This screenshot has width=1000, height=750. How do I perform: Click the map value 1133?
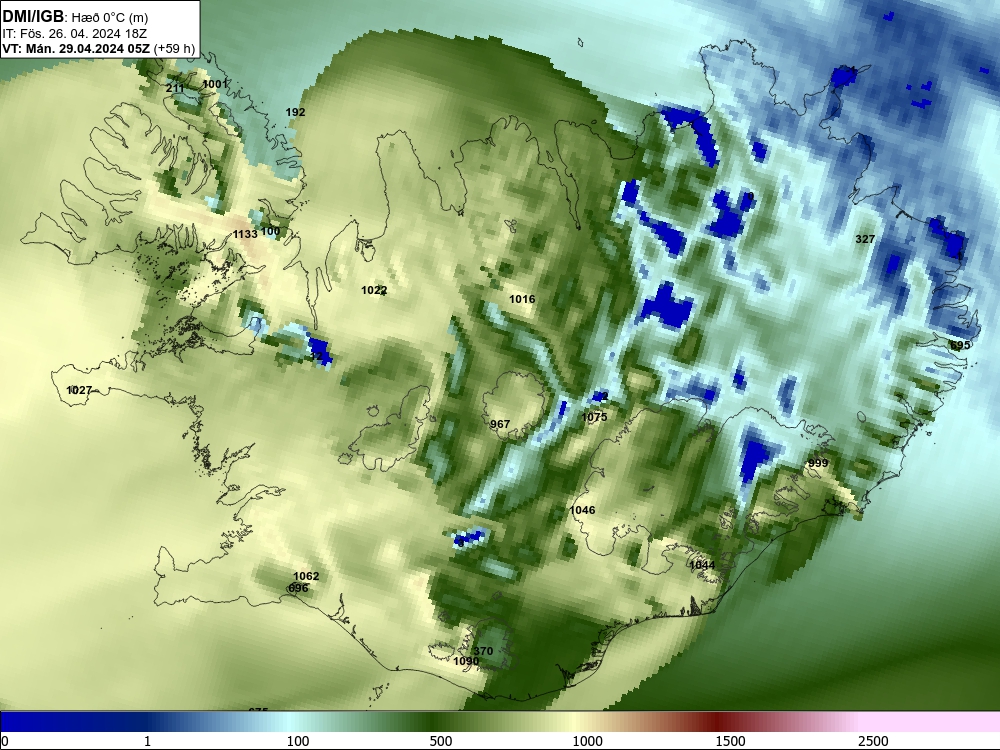point(245,234)
